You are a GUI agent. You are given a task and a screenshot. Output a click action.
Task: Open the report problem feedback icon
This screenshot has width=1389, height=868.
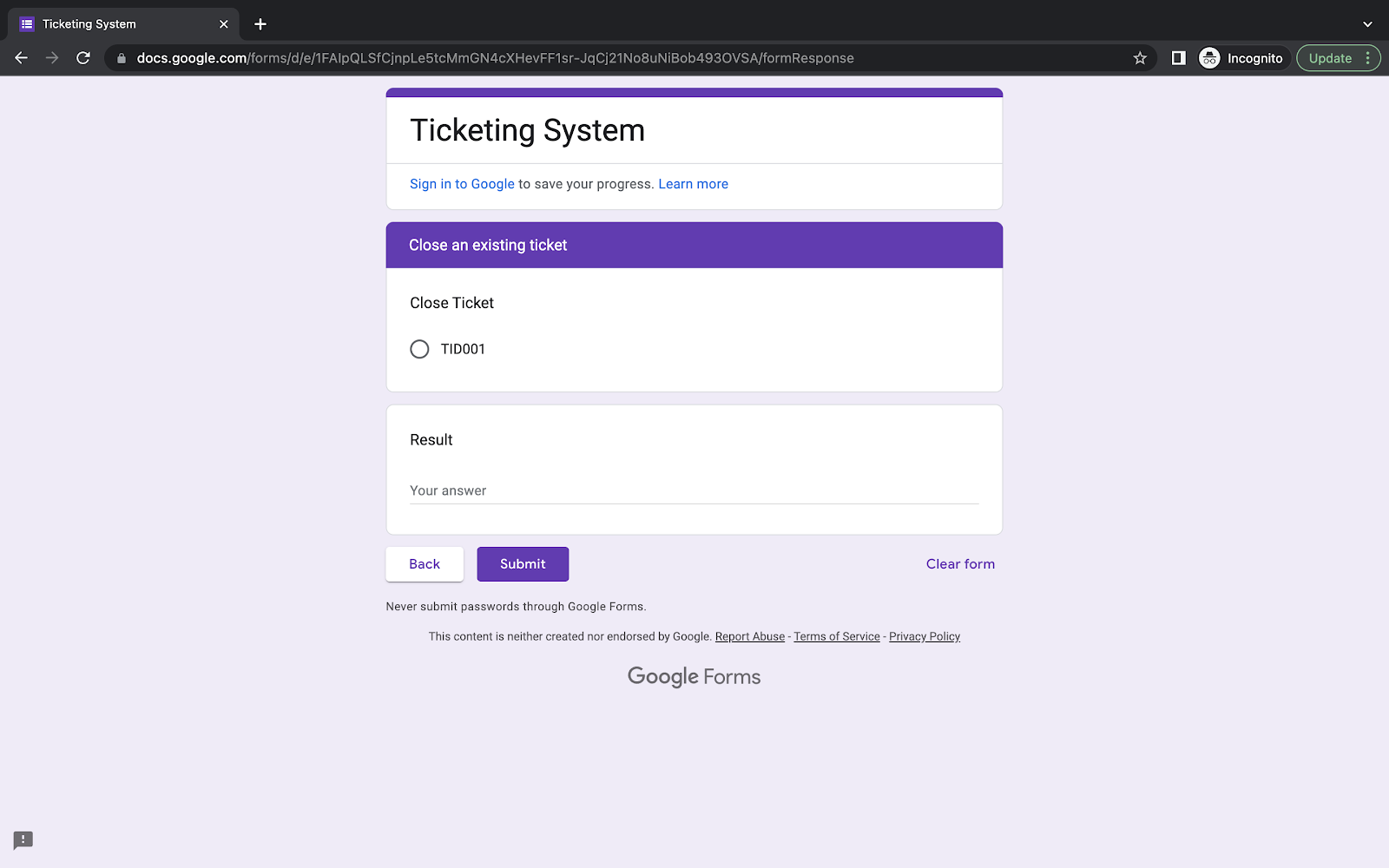click(23, 840)
